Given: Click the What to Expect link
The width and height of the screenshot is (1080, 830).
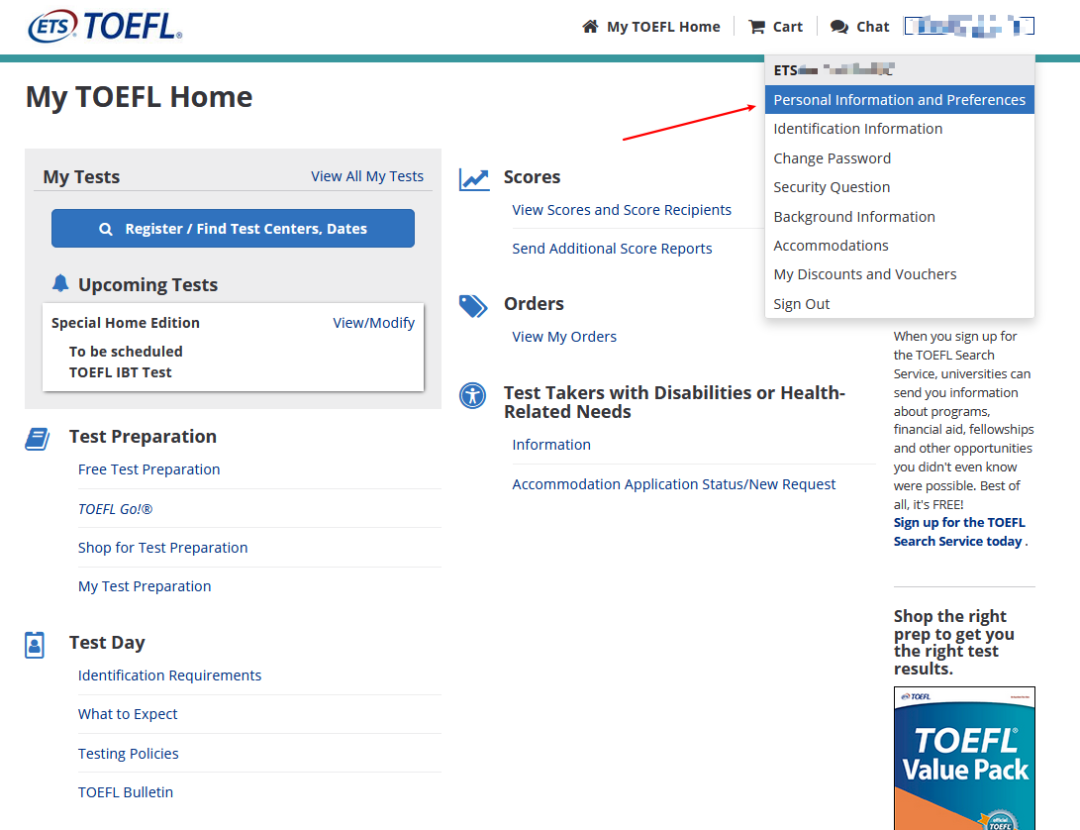Looking at the screenshot, I should coord(127,714).
